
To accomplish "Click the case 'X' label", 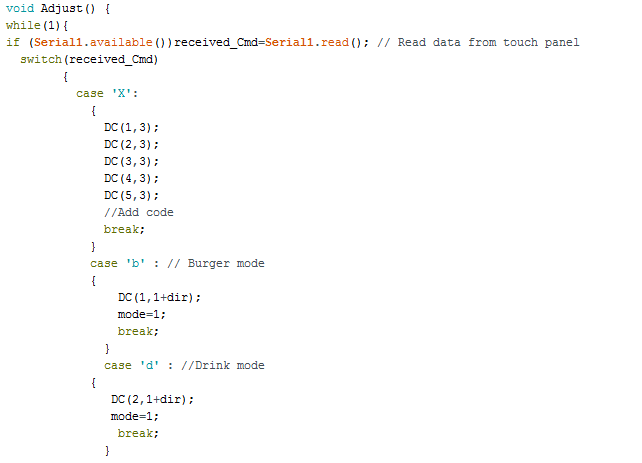I will 107,94.
